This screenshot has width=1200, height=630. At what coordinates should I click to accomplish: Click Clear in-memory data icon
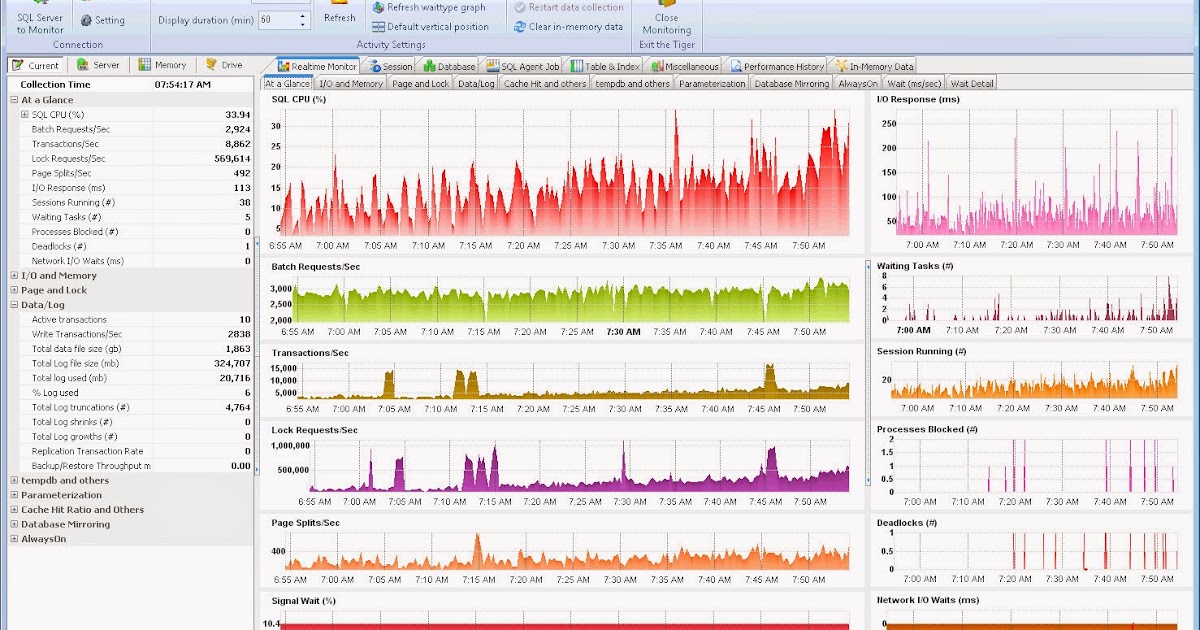[520, 27]
